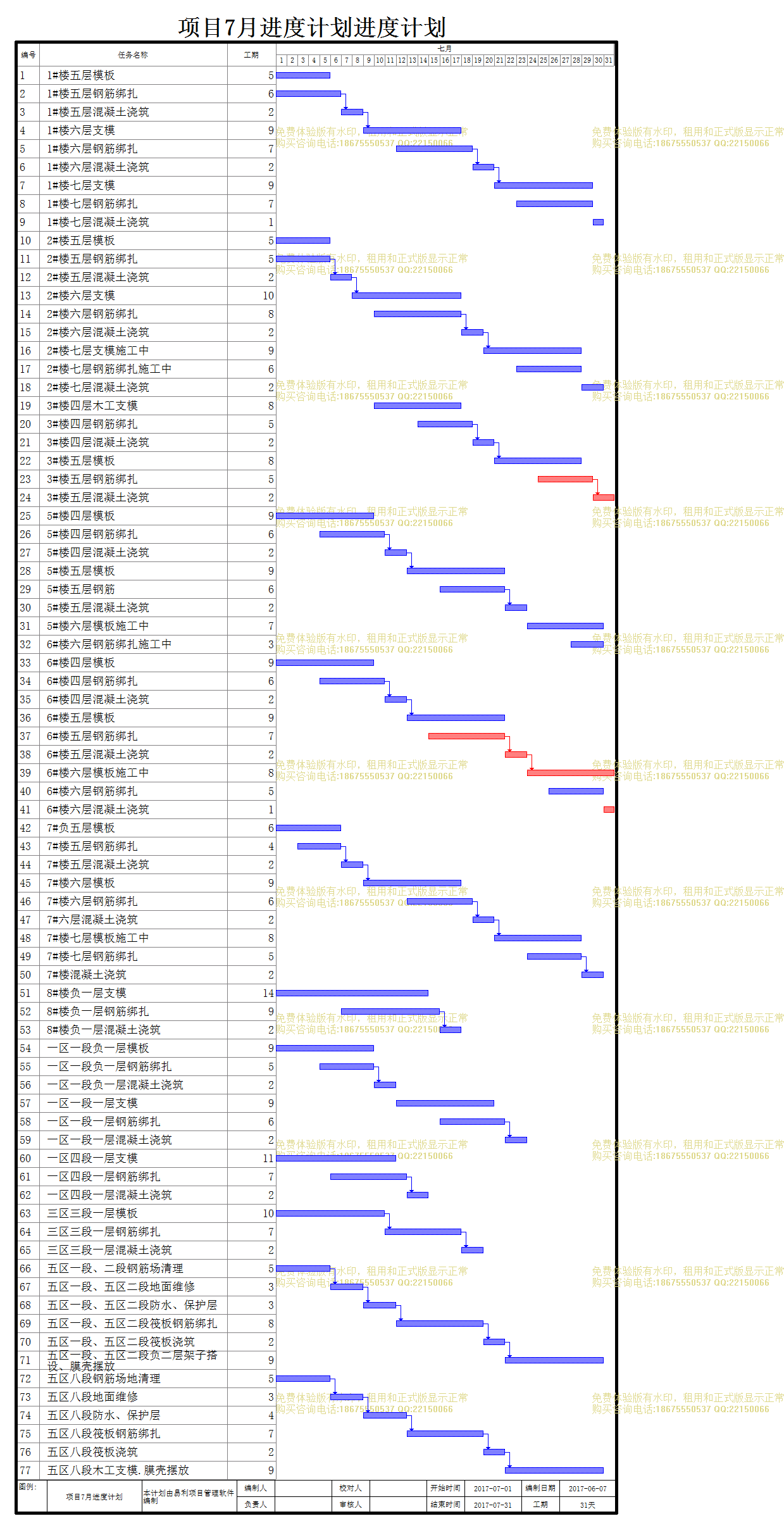Select the '校对人' footer label
The width and height of the screenshot is (784, 1528).
tap(351, 1488)
